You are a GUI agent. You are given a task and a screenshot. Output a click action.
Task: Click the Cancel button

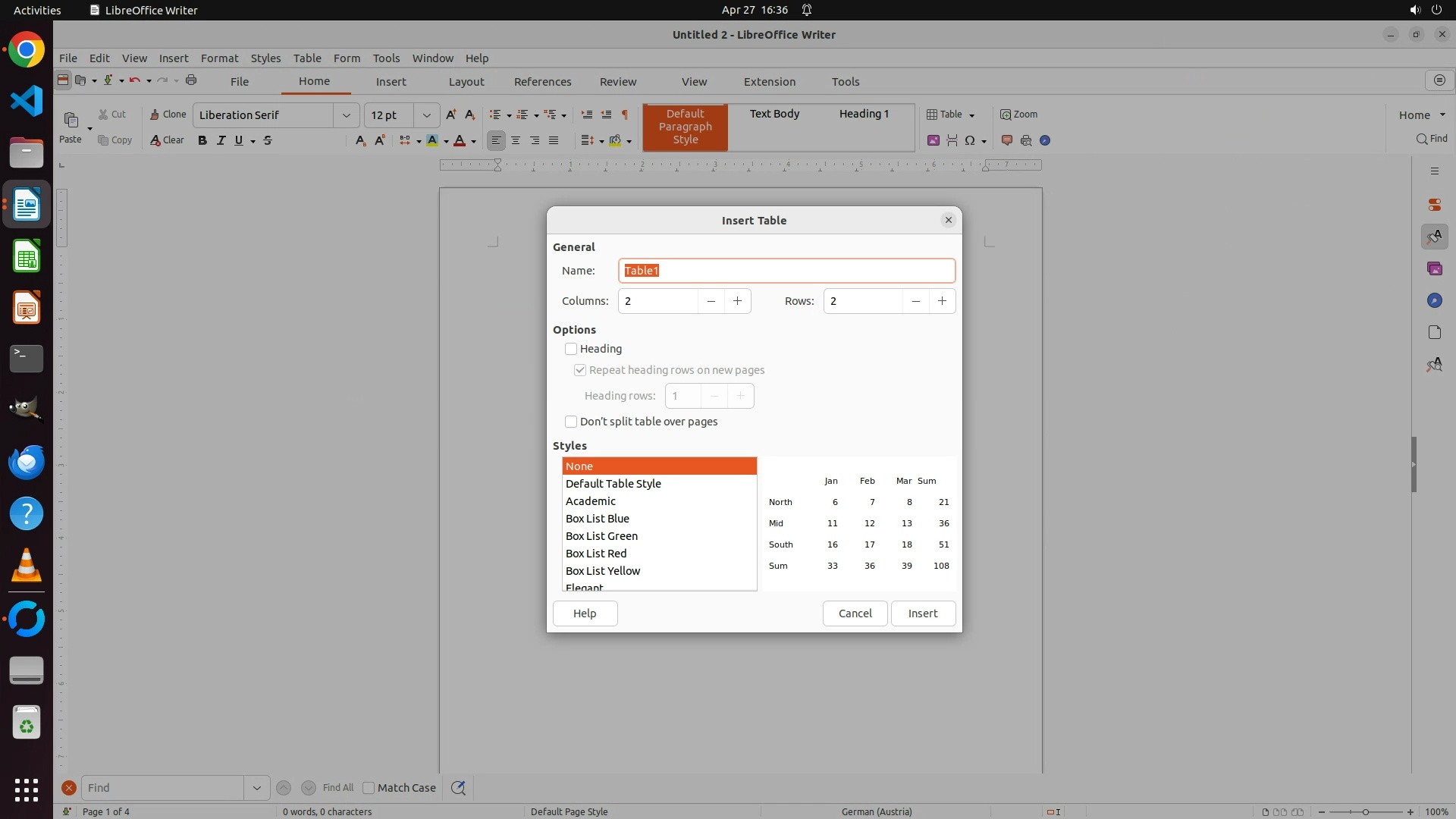(855, 613)
